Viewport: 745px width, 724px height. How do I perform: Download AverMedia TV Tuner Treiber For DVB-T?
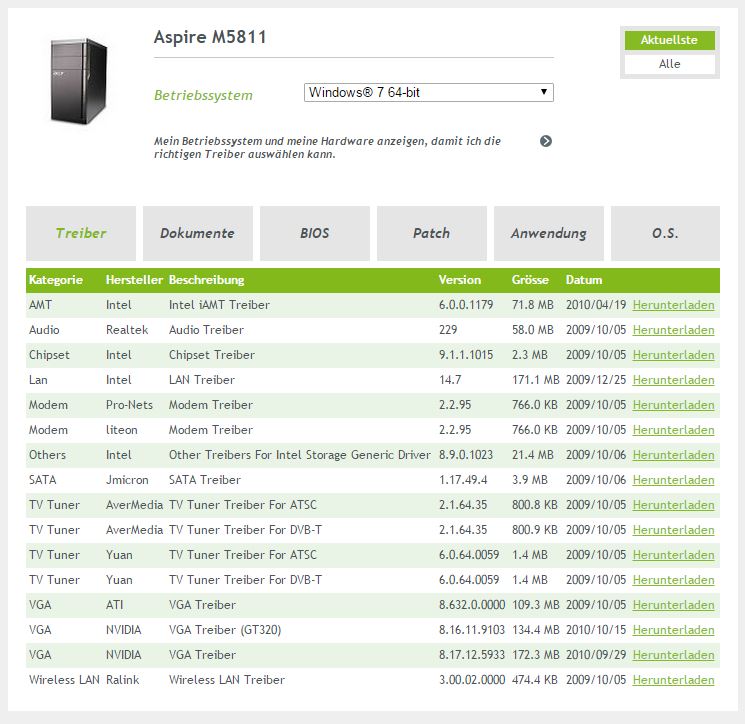[x=673, y=530]
